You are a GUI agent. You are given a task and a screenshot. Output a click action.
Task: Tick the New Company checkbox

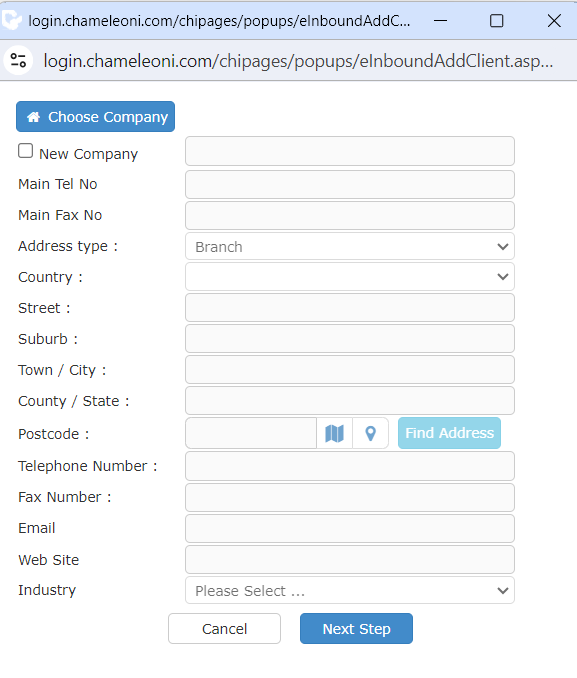tap(26, 151)
